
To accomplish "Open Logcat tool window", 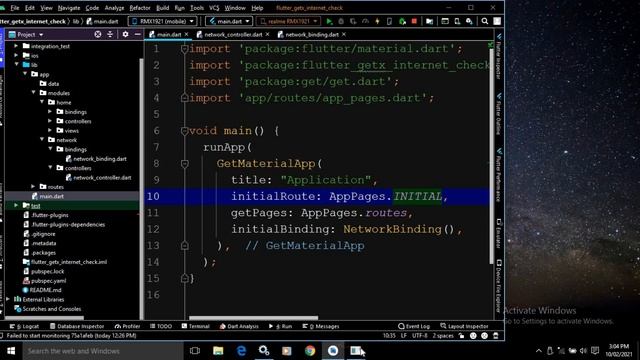I will point(24,326).
